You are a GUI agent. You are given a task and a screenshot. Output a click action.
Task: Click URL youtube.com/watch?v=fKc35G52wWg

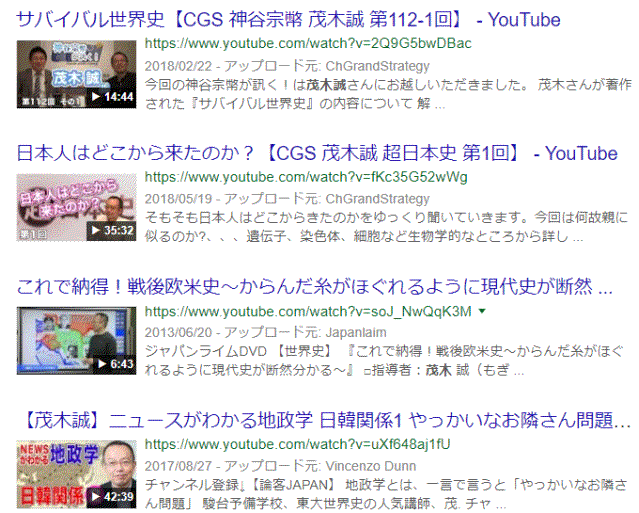[x=306, y=177]
